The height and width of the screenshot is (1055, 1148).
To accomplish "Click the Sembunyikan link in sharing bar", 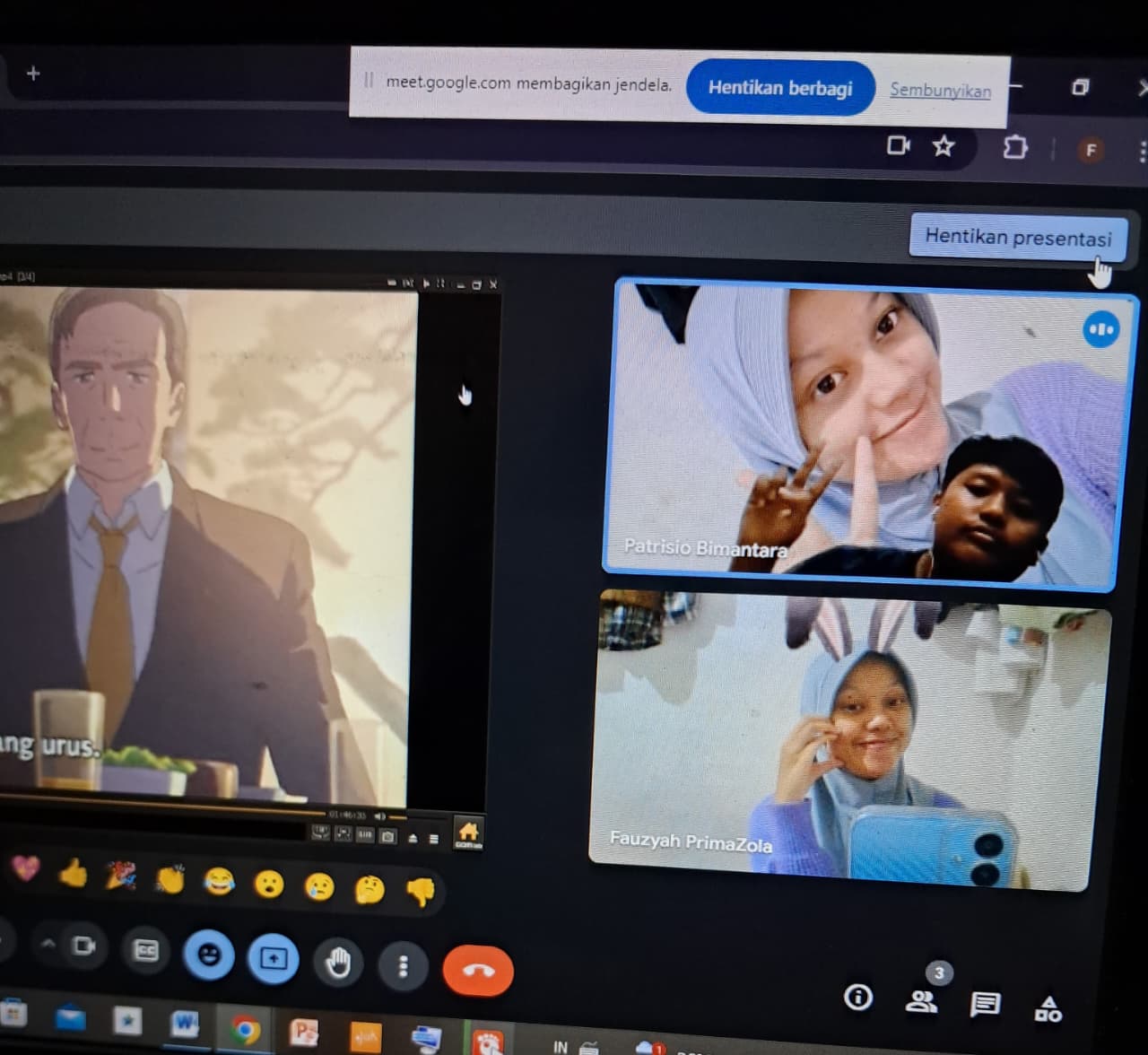I will point(940,90).
